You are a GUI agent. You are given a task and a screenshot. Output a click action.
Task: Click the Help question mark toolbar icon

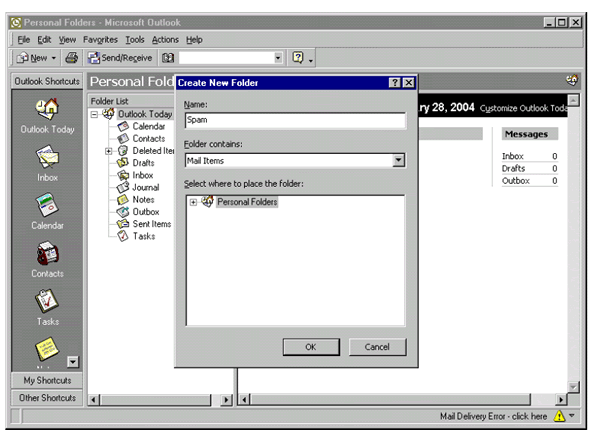(x=298, y=58)
